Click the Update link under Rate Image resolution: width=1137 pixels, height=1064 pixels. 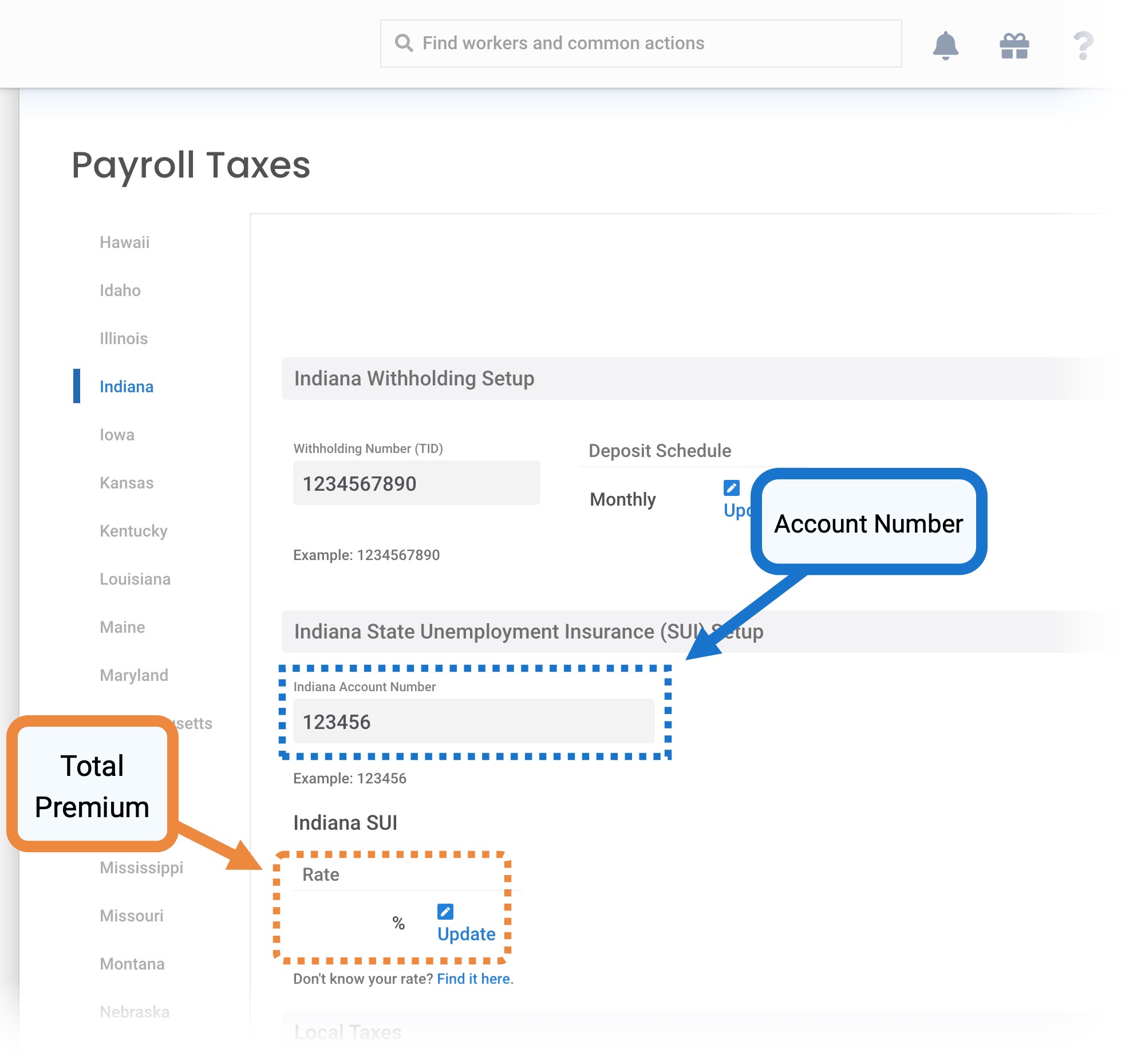coord(466,934)
